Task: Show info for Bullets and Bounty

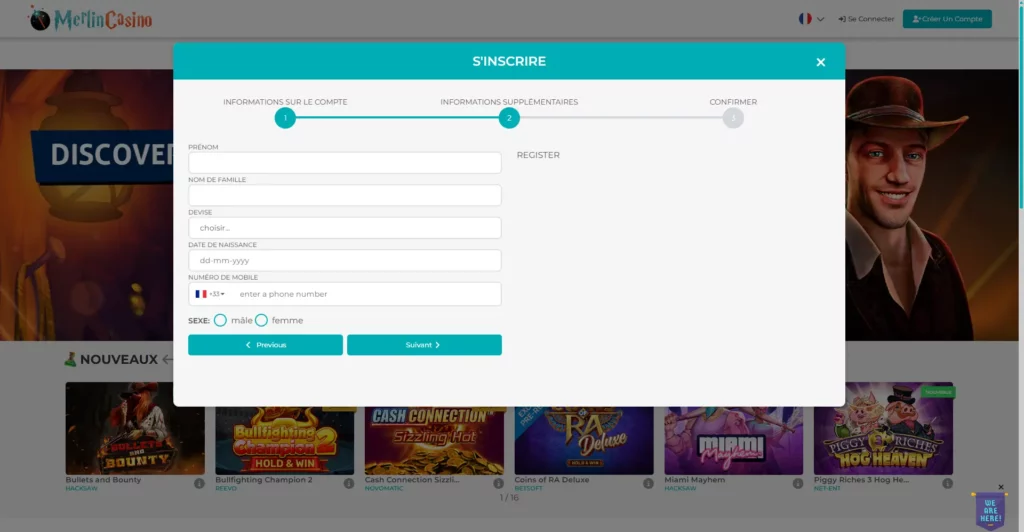Action: [x=199, y=484]
